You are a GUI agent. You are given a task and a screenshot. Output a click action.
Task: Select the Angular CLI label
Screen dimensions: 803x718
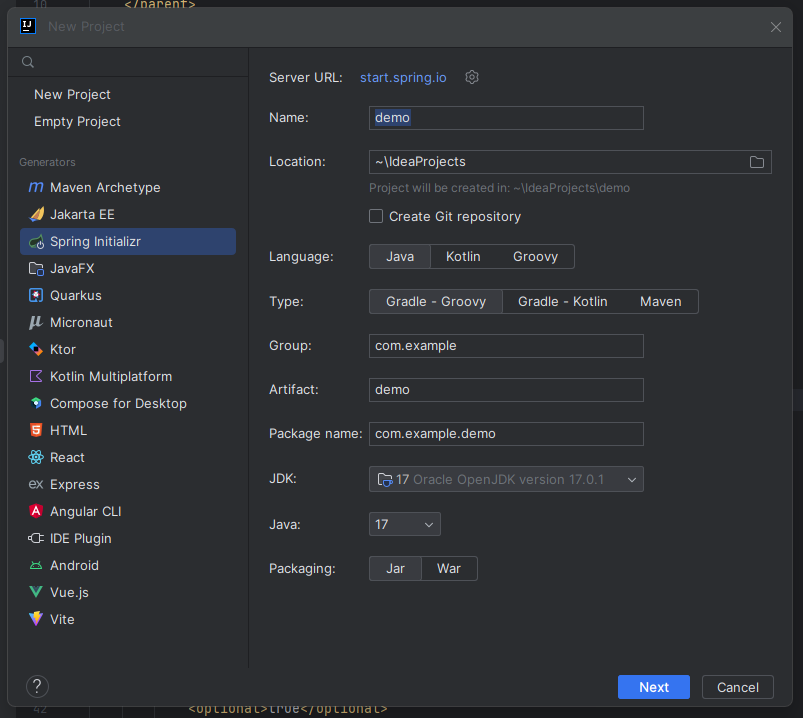click(x=86, y=511)
